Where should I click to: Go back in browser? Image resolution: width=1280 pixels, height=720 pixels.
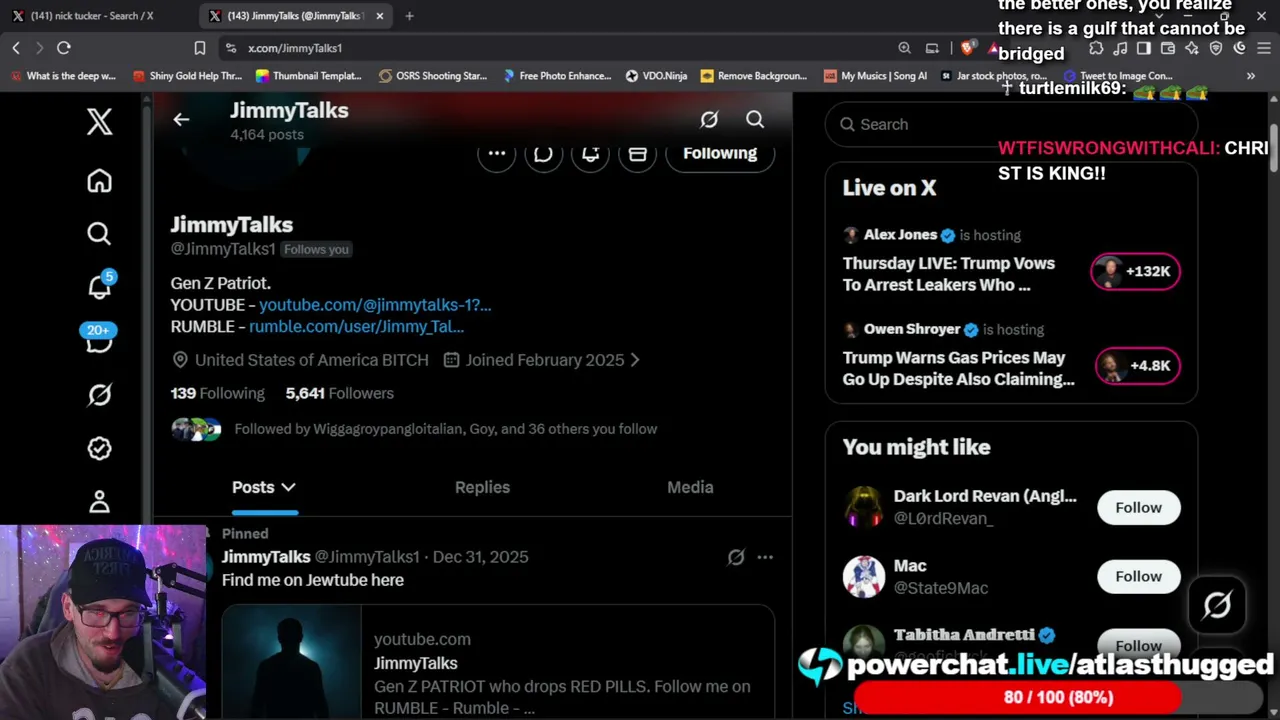coord(16,48)
